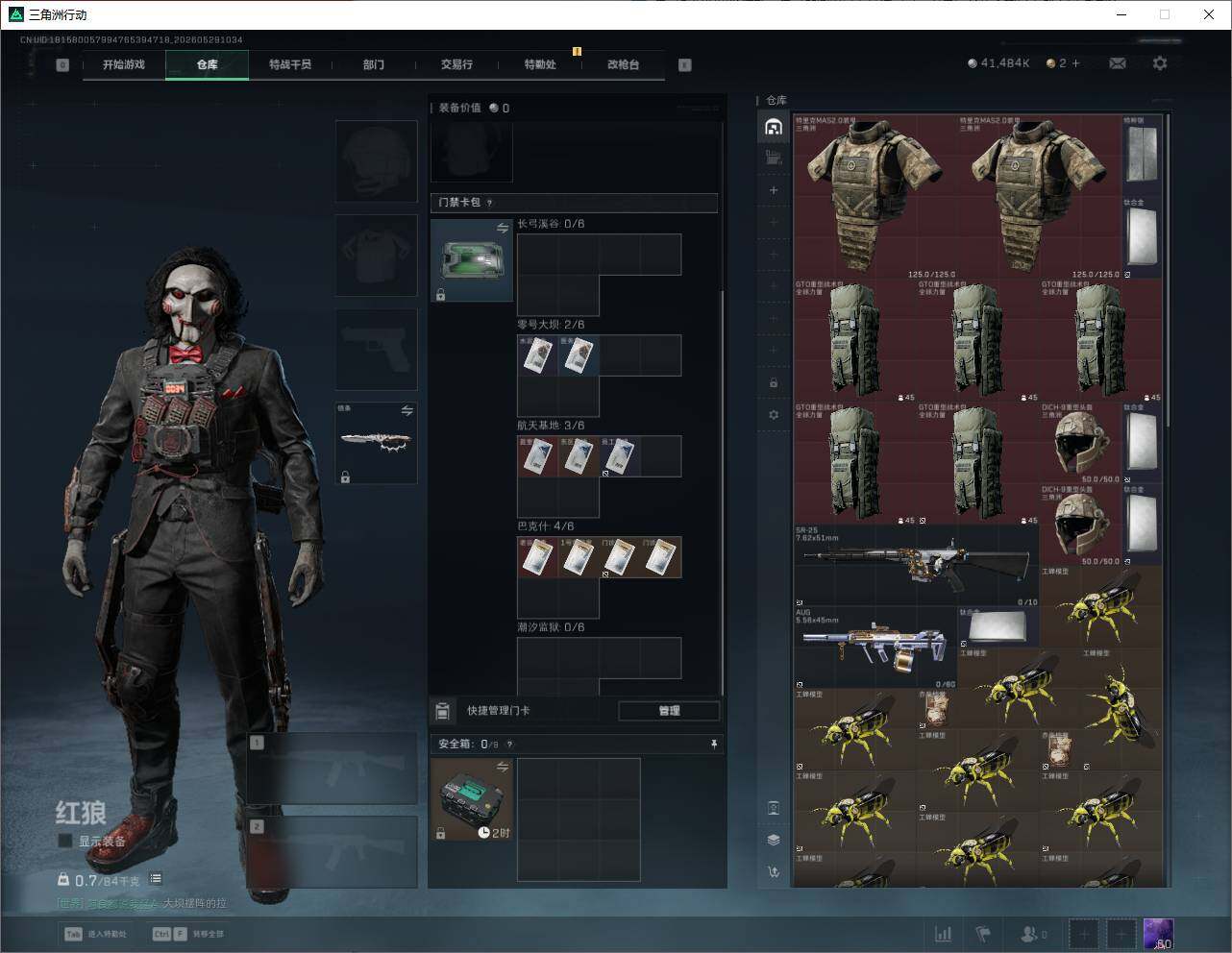Image resolution: width=1232 pixels, height=953 pixels.
Task: Open the 特战干员 tab
Action: point(290,64)
